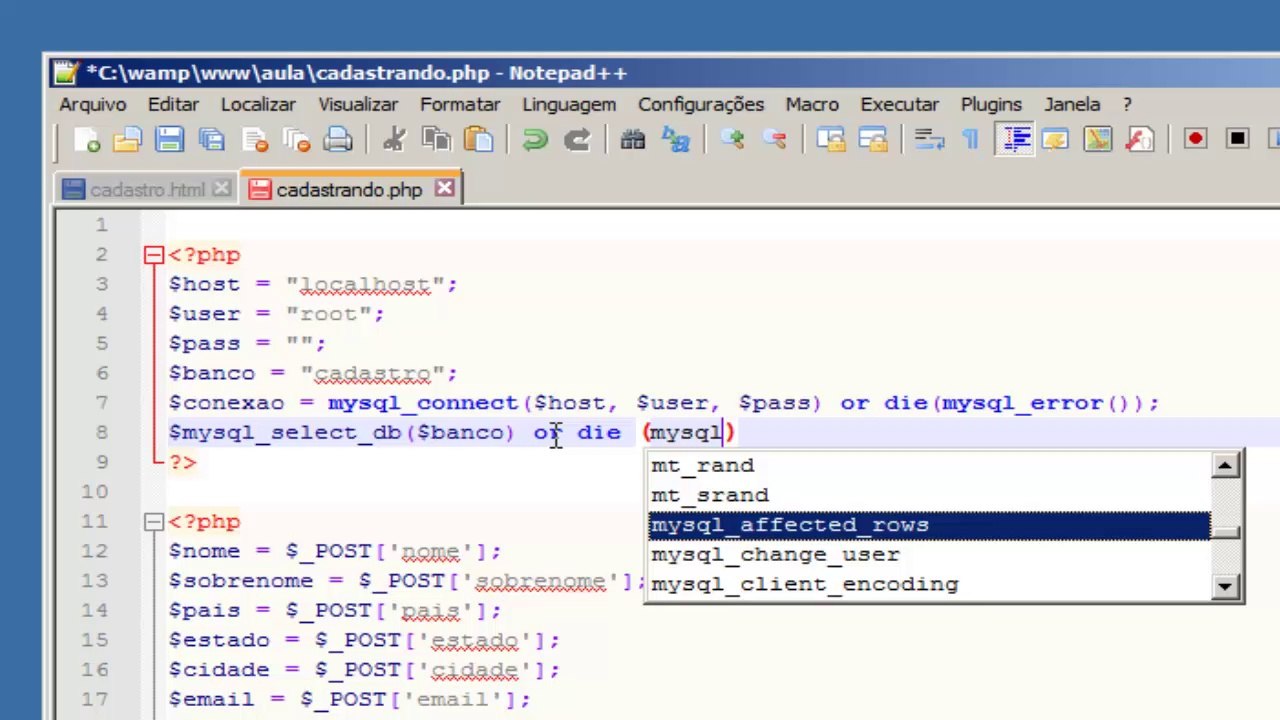Open the Linguagem menu
Screen dimensions: 1280x720
pos(569,104)
